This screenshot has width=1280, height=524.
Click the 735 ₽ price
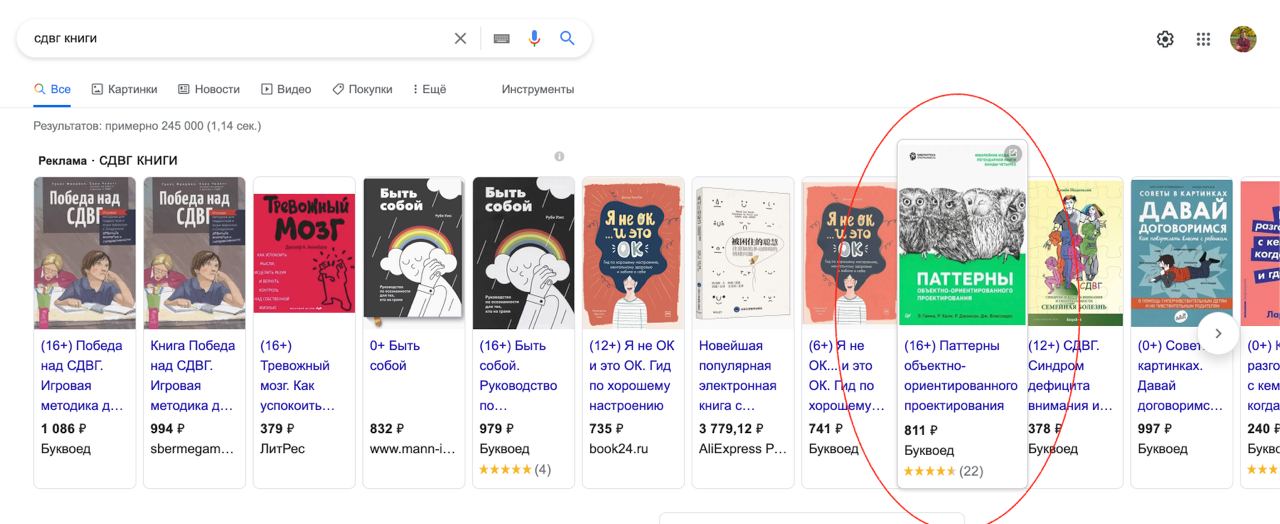(x=606, y=428)
